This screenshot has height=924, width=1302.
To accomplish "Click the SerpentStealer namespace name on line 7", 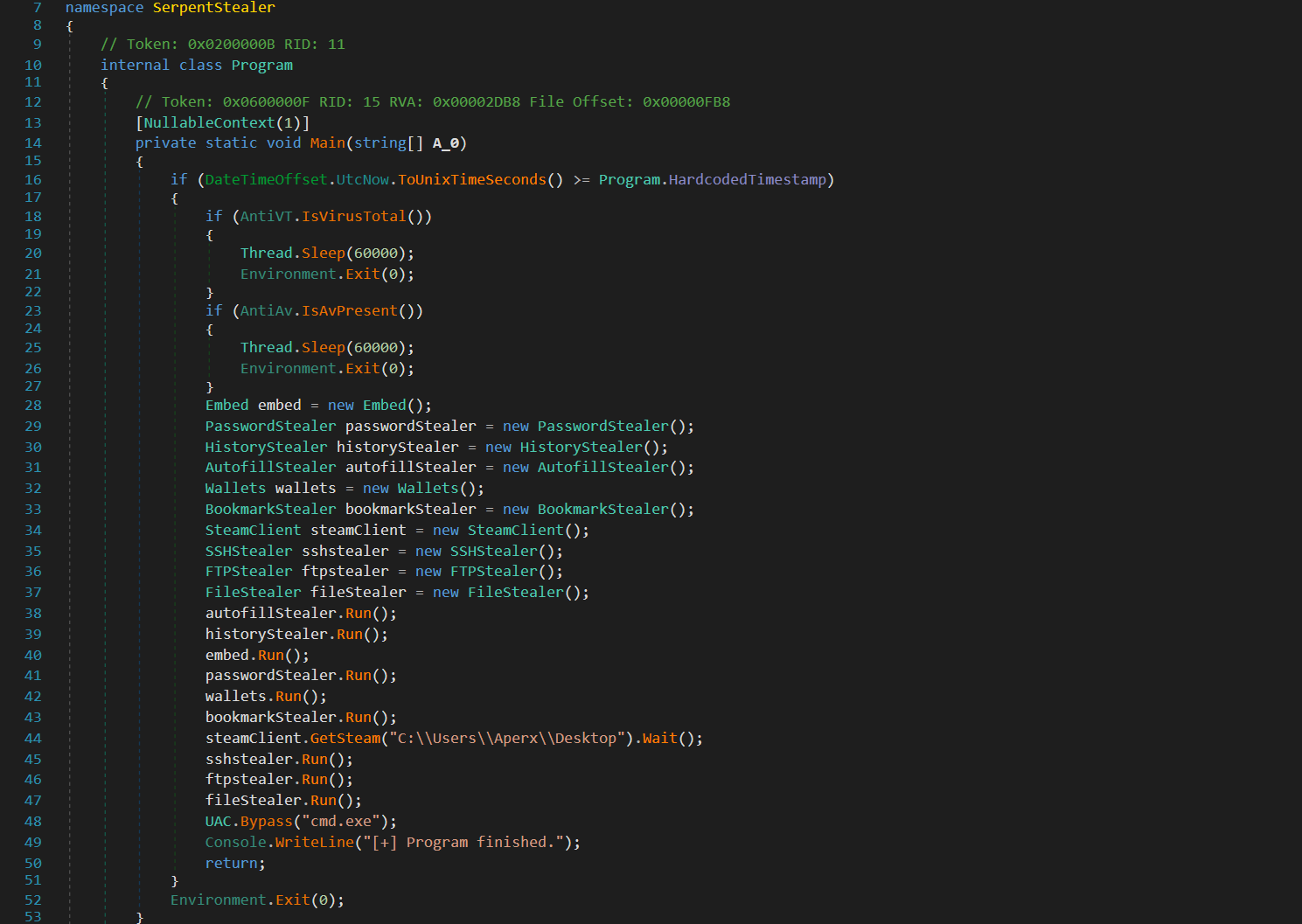I will [x=213, y=8].
